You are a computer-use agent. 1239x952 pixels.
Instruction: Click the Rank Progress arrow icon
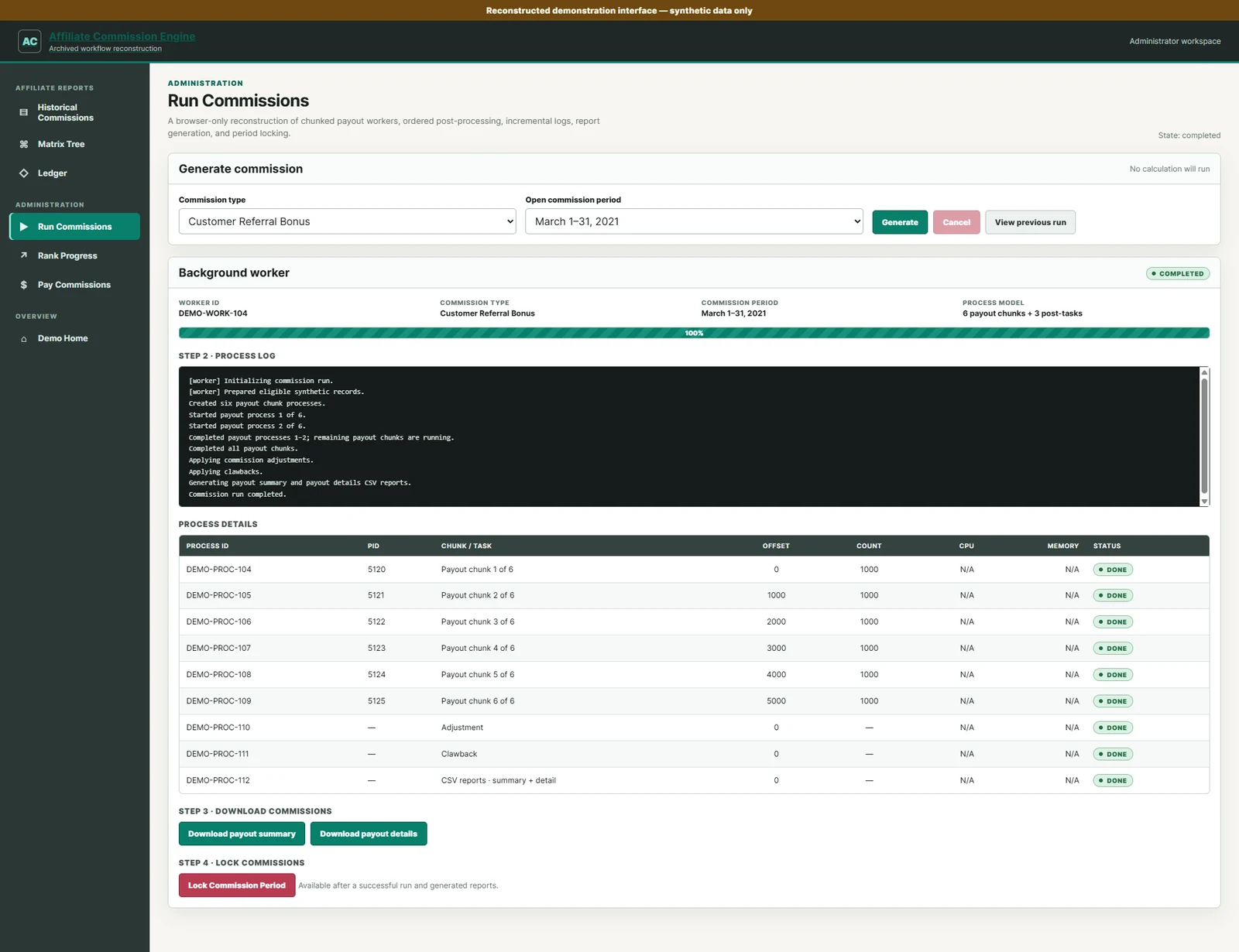click(x=23, y=255)
